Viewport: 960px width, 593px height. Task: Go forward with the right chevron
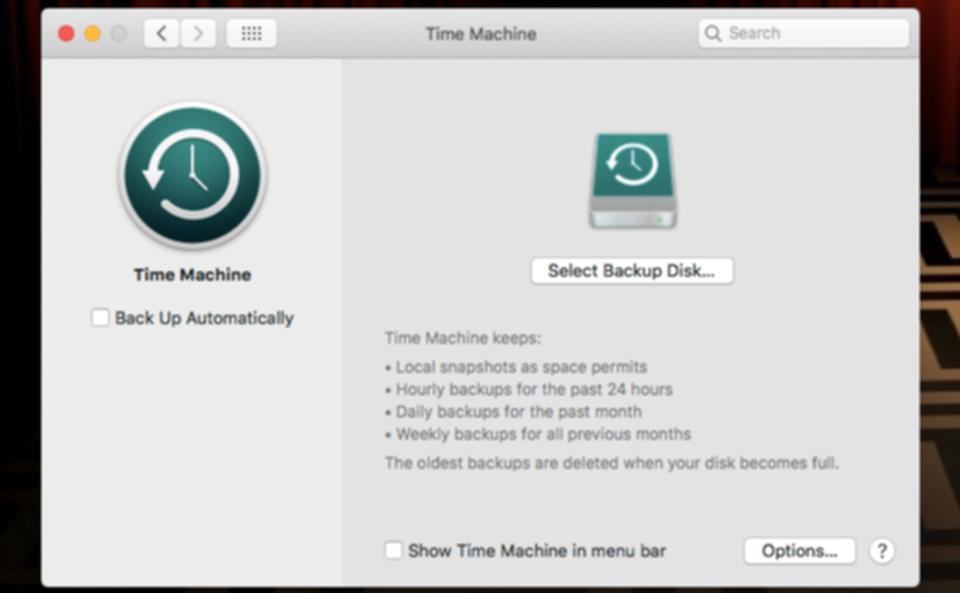pos(197,33)
